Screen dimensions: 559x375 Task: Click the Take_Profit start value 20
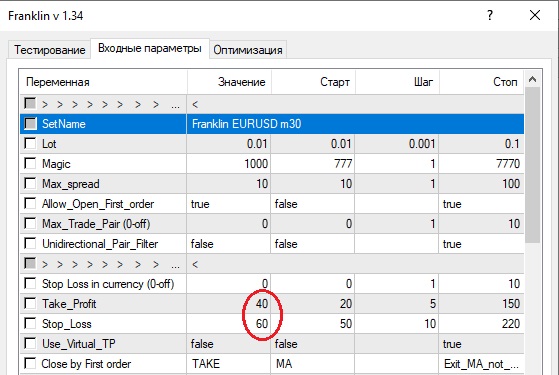tap(313, 304)
